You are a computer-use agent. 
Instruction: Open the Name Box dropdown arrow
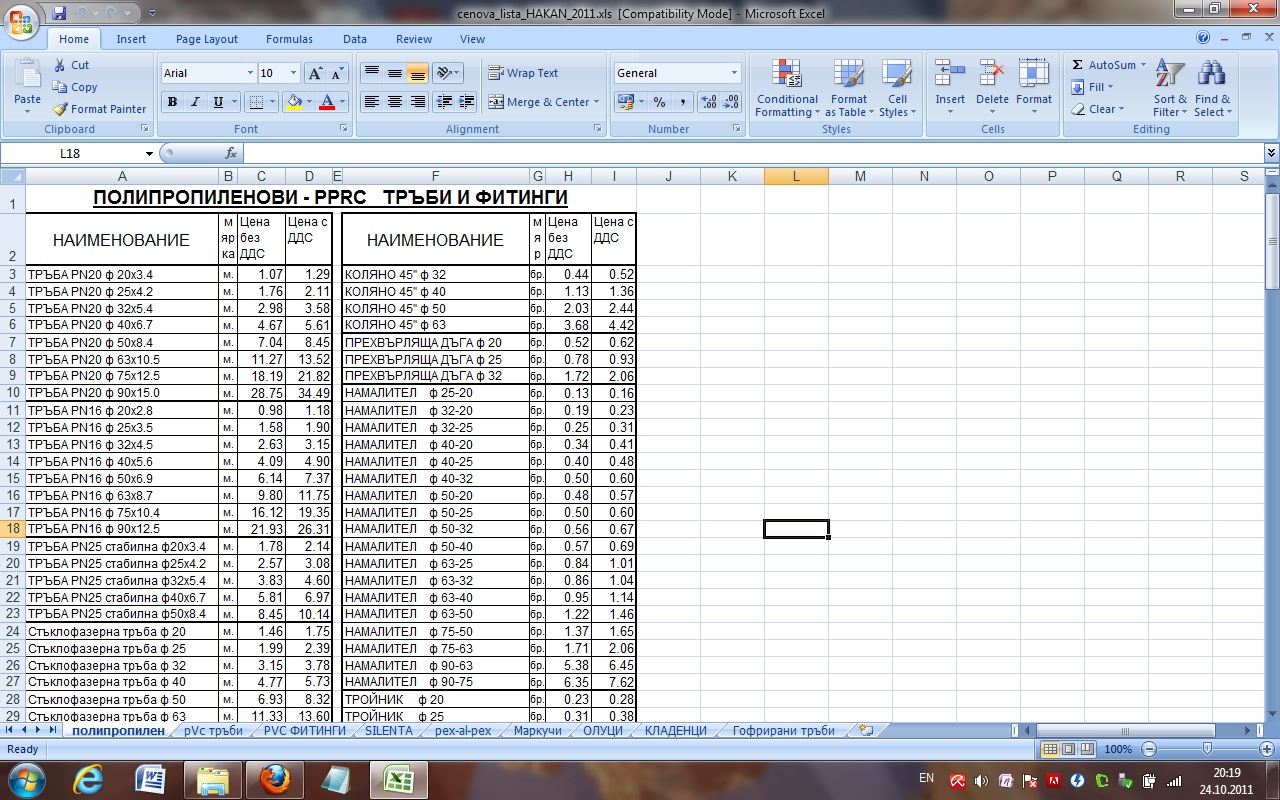point(150,153)
